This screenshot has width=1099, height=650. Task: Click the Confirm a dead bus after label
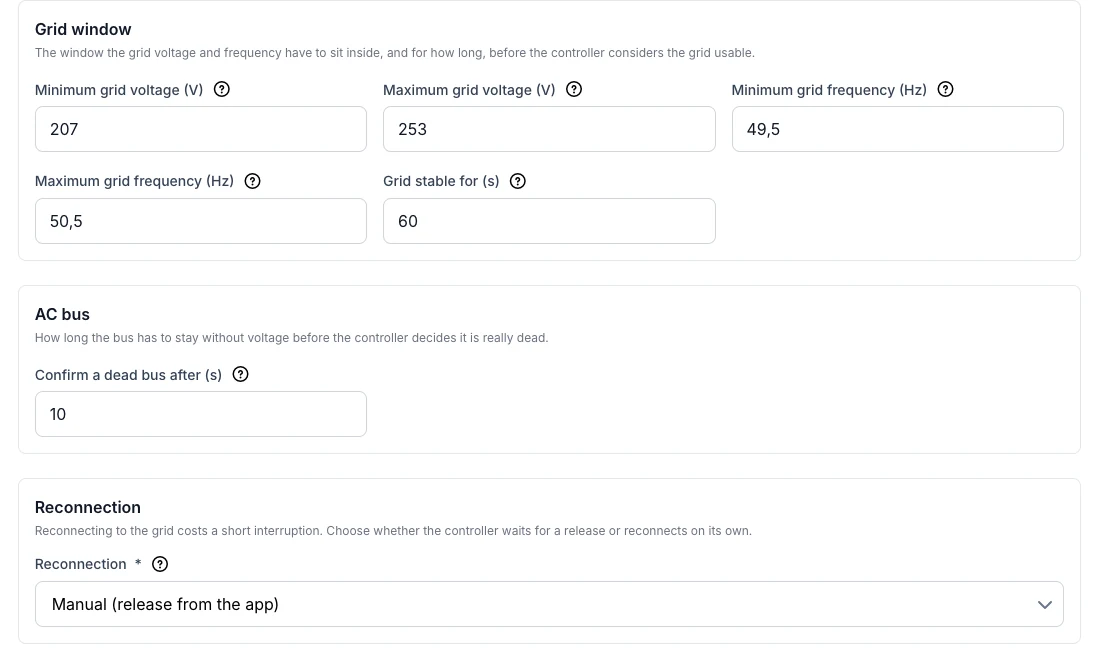pos(128,375)
